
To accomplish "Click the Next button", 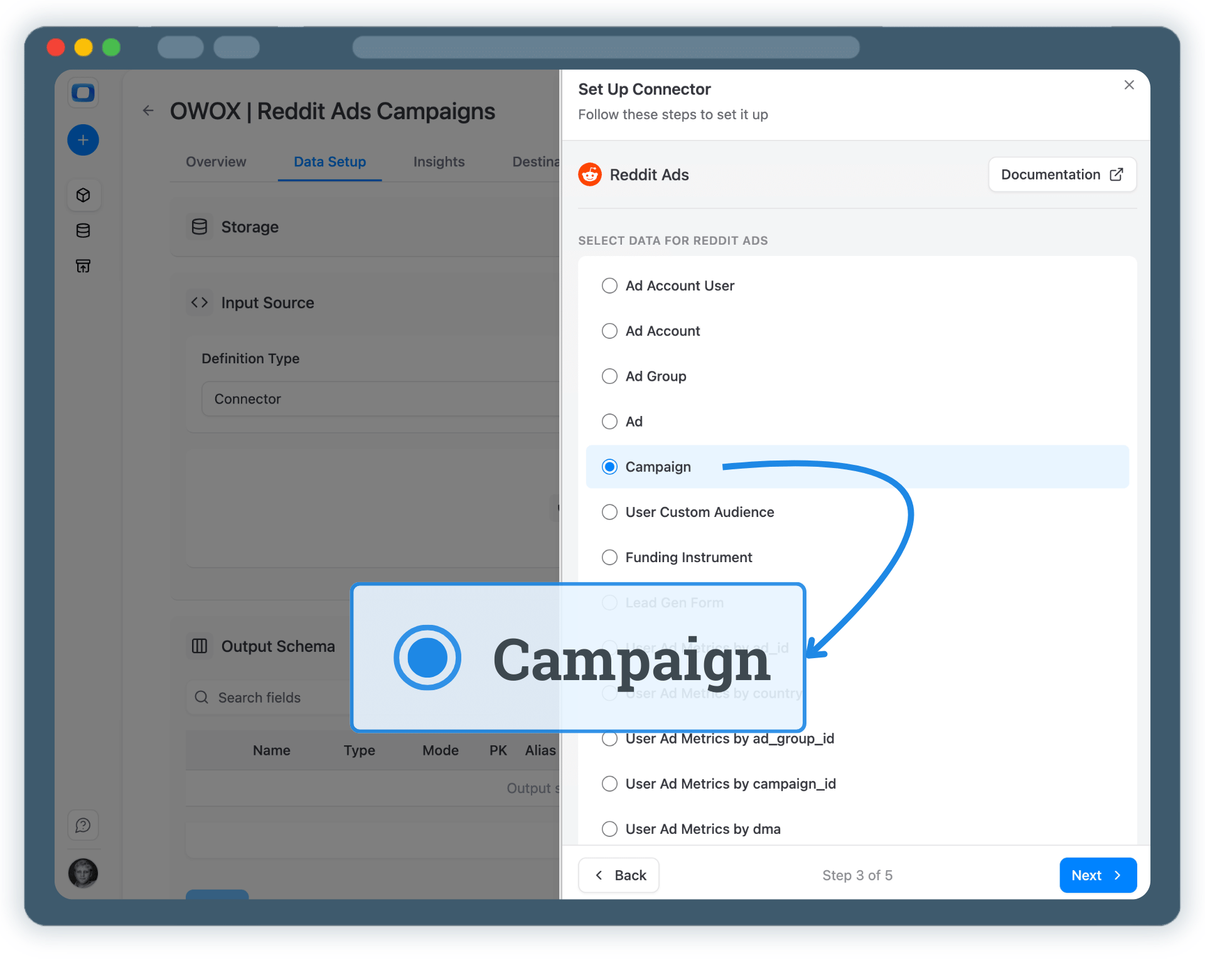I will [x=1097, y=875].
